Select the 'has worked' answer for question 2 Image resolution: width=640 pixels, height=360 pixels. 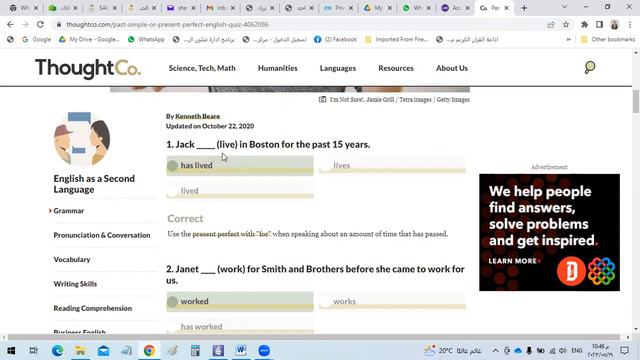pyautogui.click(x=240, y=327)
